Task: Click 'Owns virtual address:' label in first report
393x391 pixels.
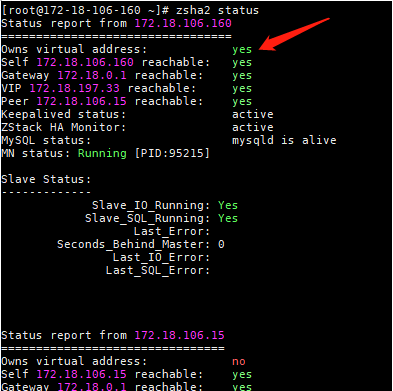Action: pos(74,49)
